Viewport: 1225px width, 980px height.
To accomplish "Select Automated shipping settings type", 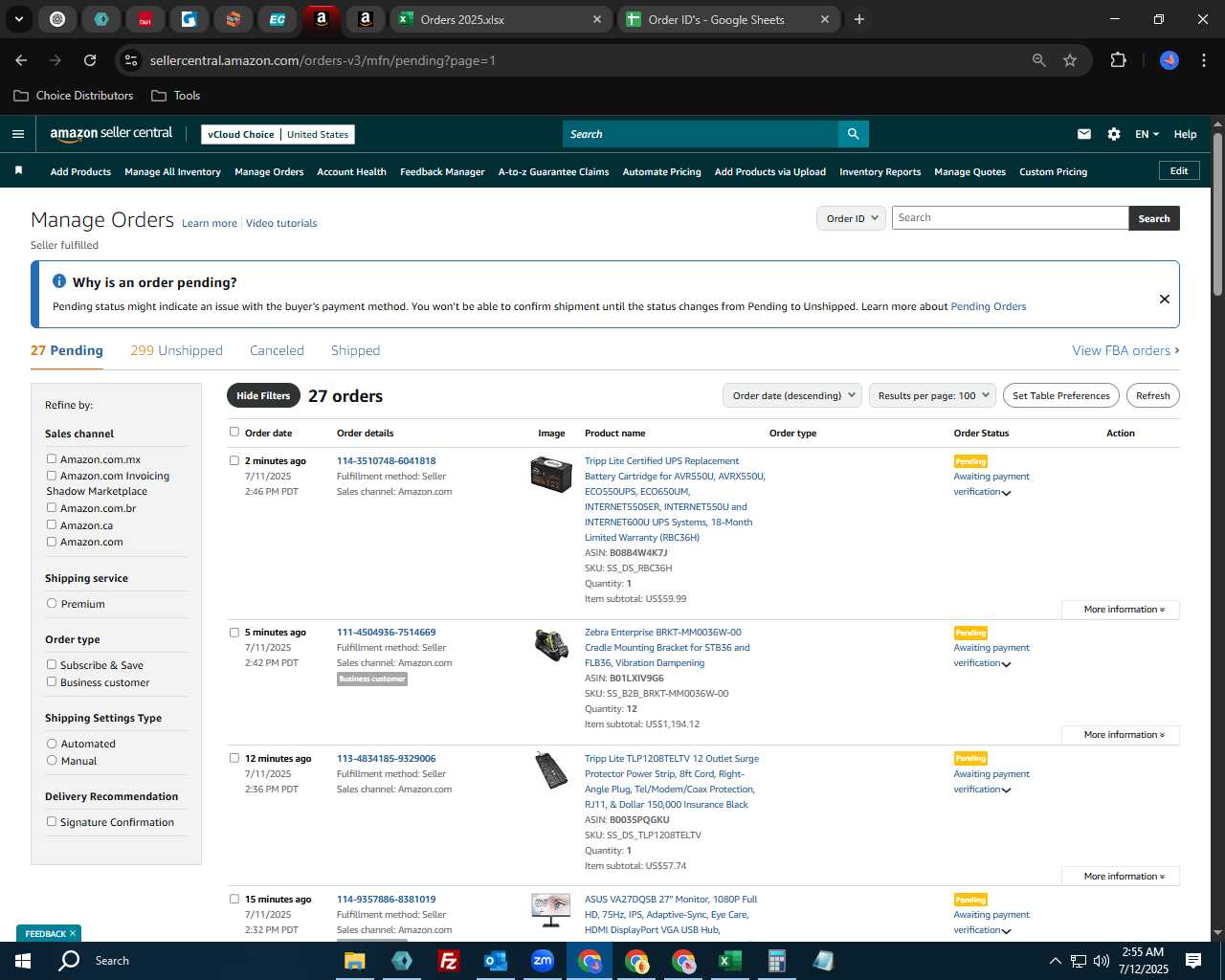I will (52, 743).
